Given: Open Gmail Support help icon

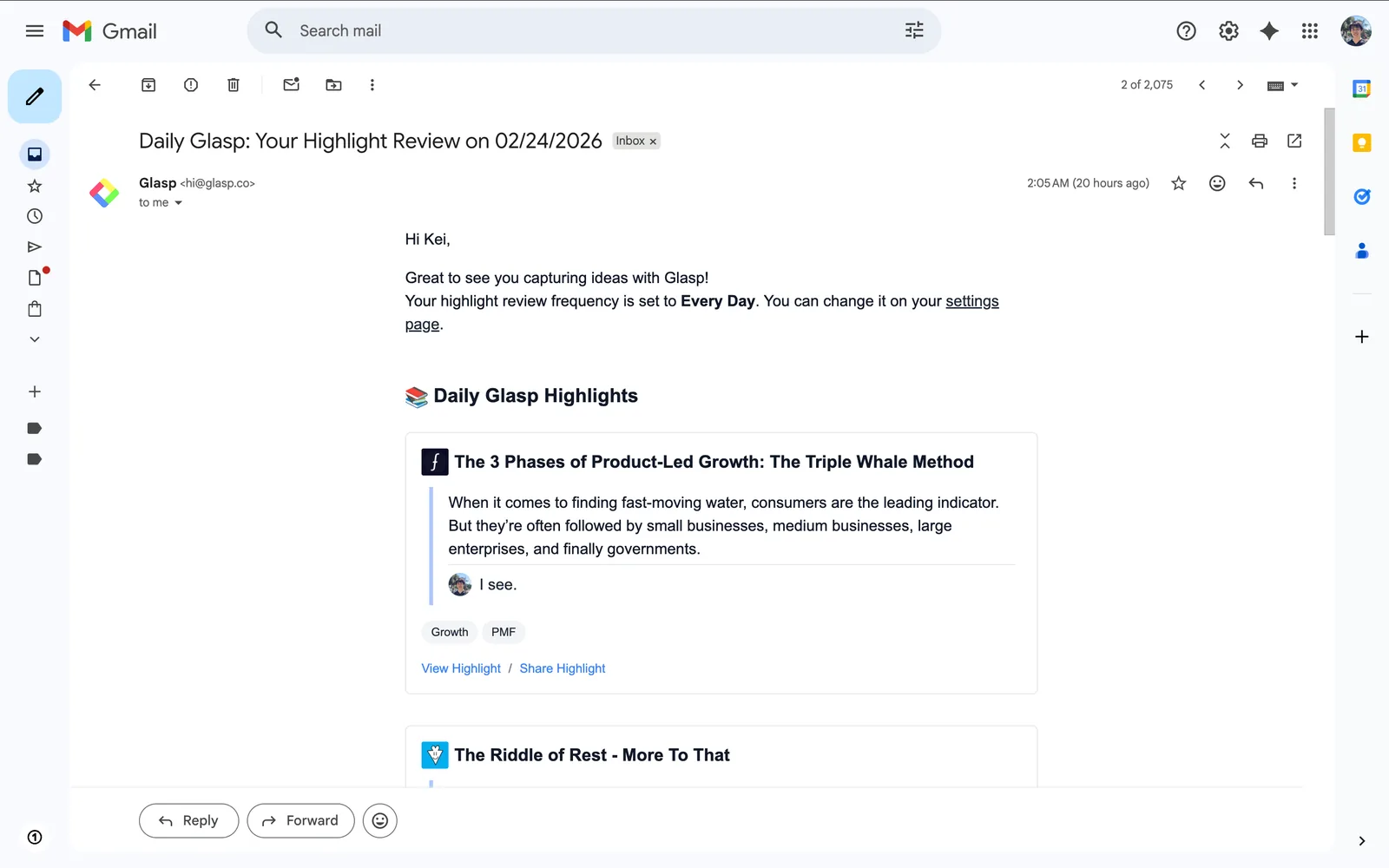Looking at the screenshot, I should [1186, 31].
